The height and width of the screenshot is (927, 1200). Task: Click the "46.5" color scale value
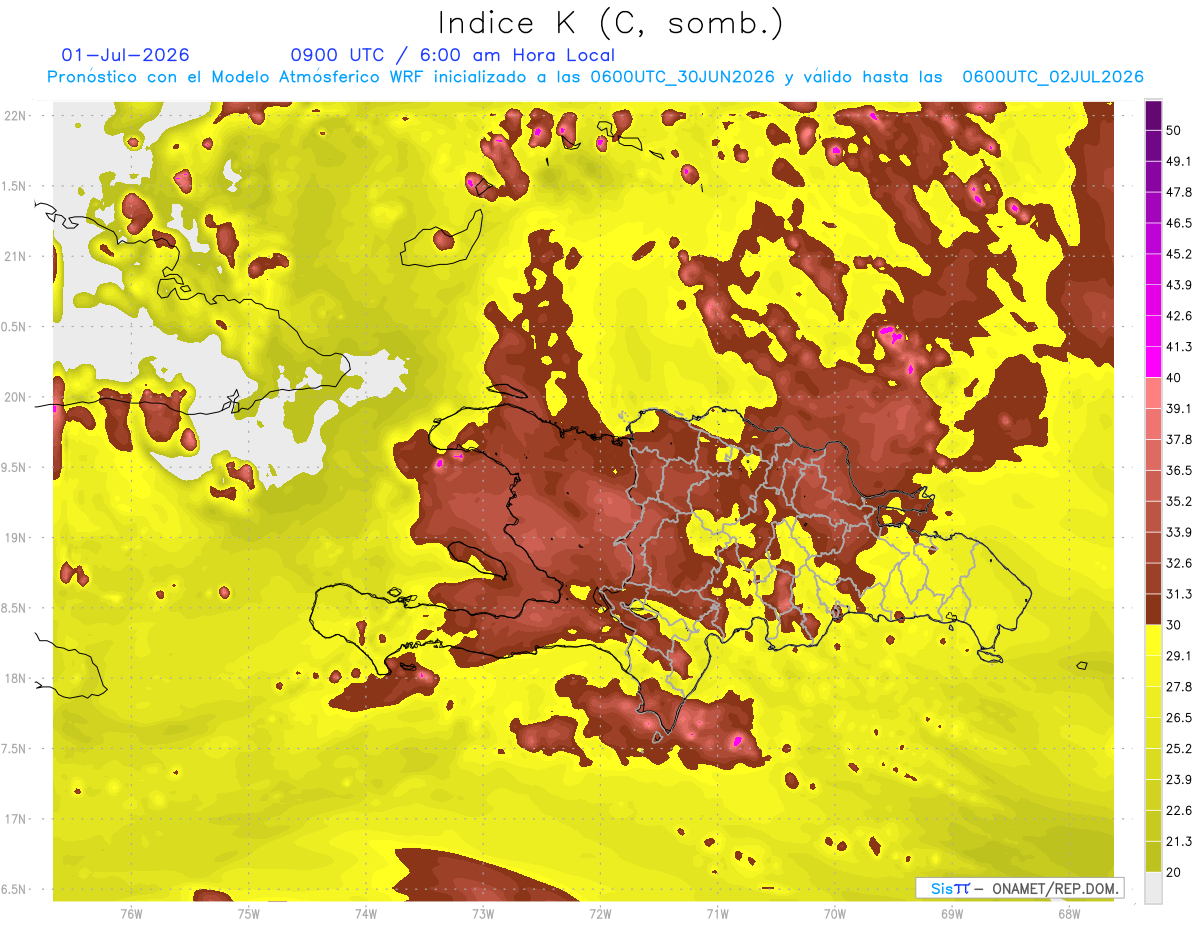pos(1179,223)
